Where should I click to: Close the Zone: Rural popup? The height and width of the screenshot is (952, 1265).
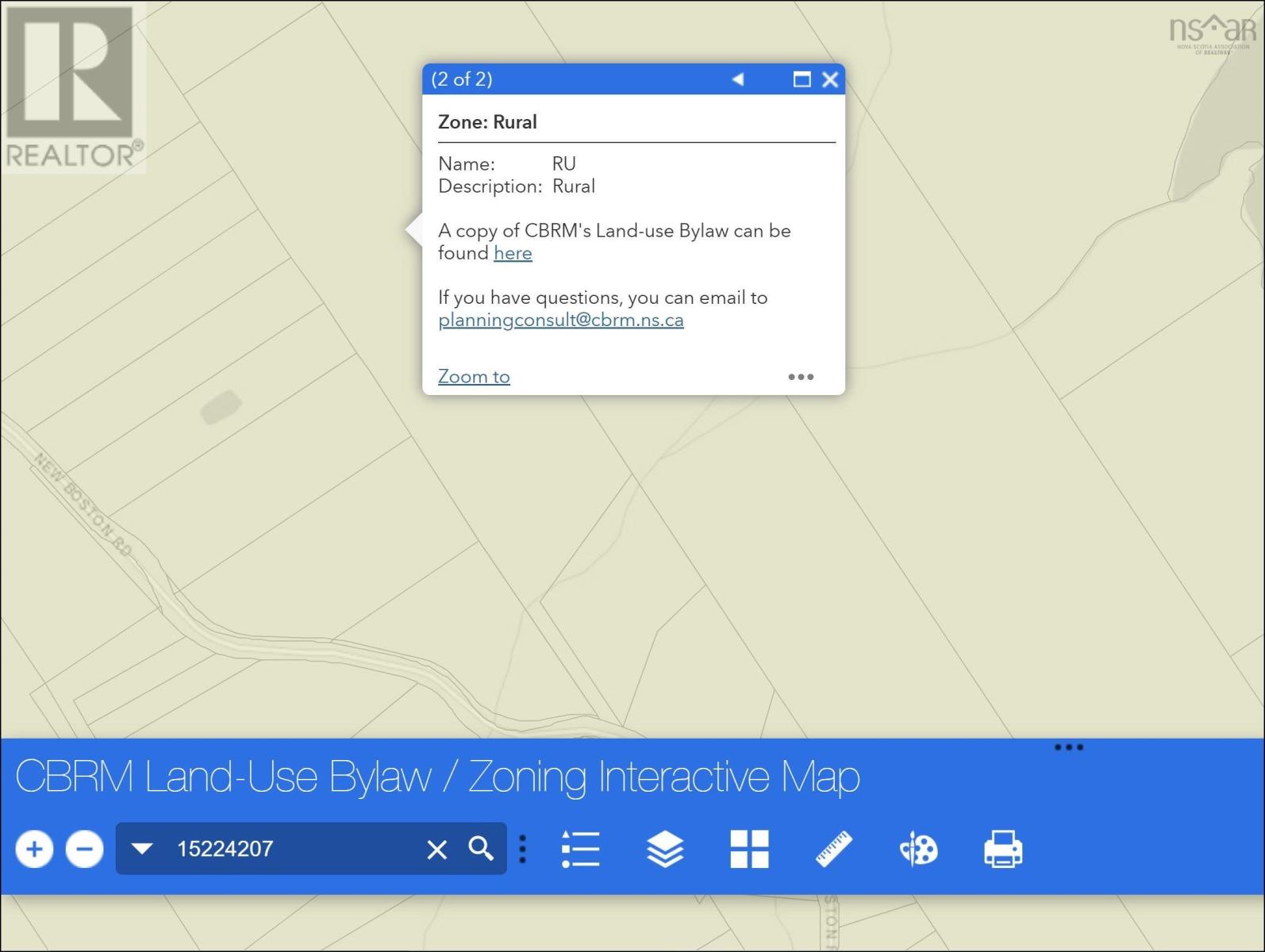830,79
